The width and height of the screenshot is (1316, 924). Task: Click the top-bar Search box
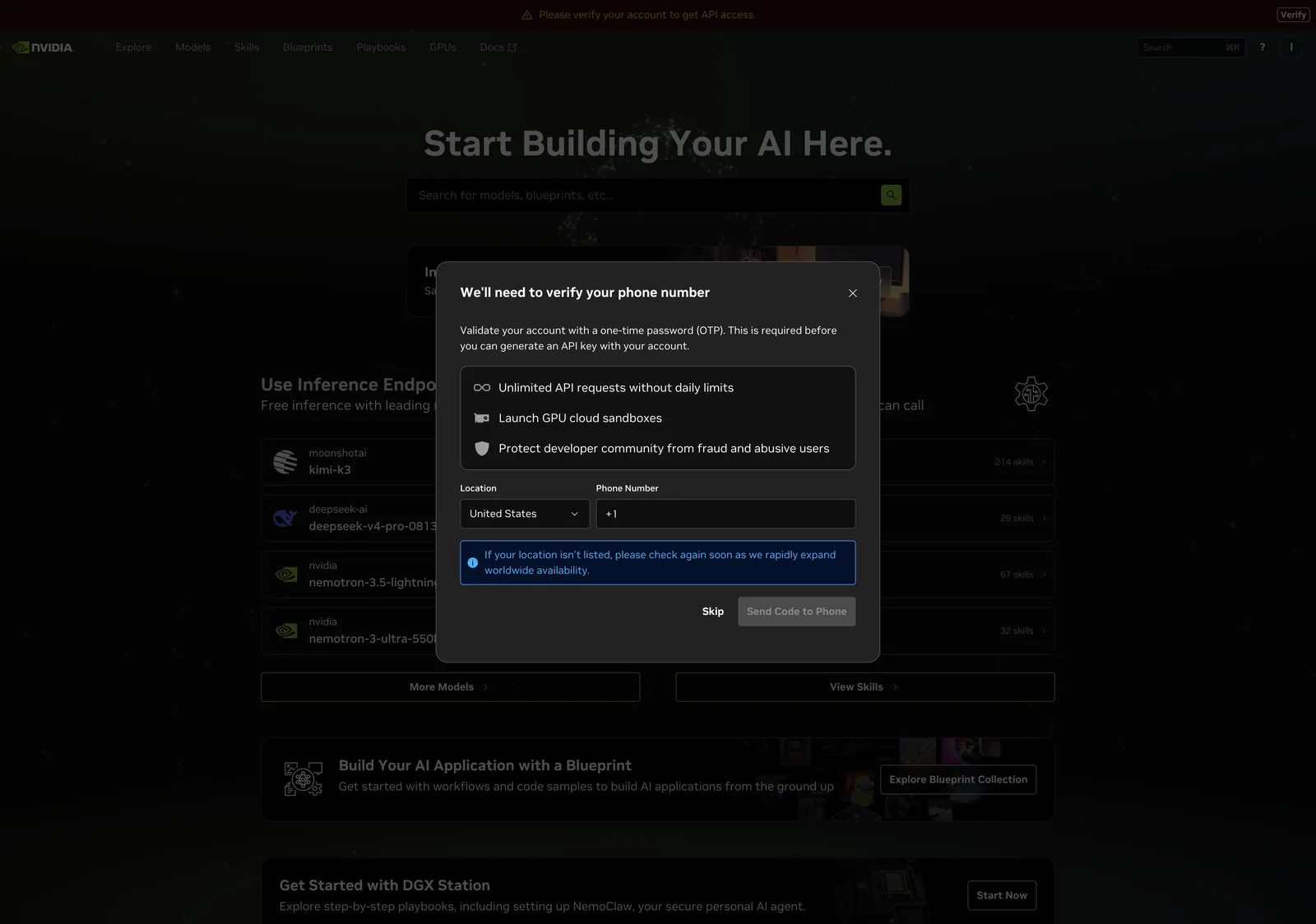[1191, 48]
